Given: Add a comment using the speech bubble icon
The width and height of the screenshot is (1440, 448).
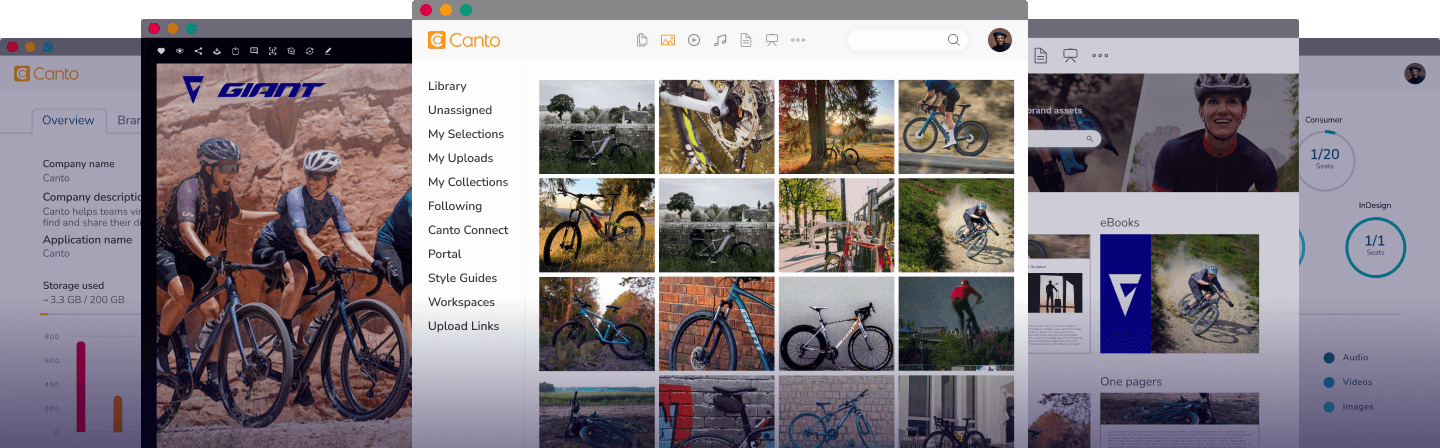Looking at the screenshot, I should click(x=254, y=50).
